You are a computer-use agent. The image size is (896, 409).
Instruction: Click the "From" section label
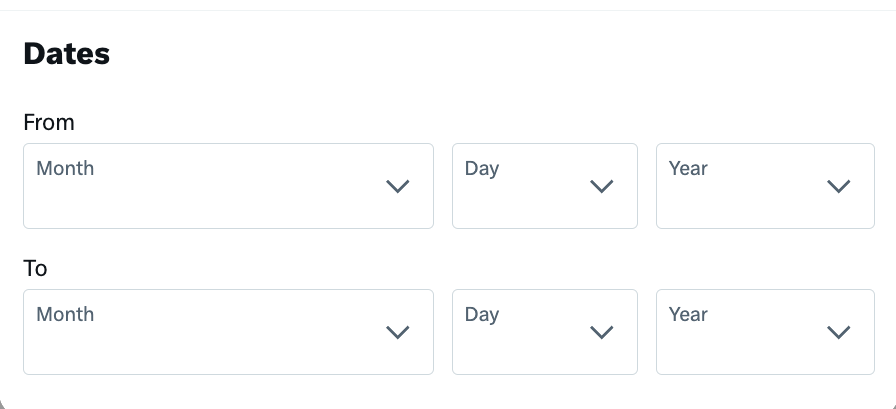click(x=49, y=122)
